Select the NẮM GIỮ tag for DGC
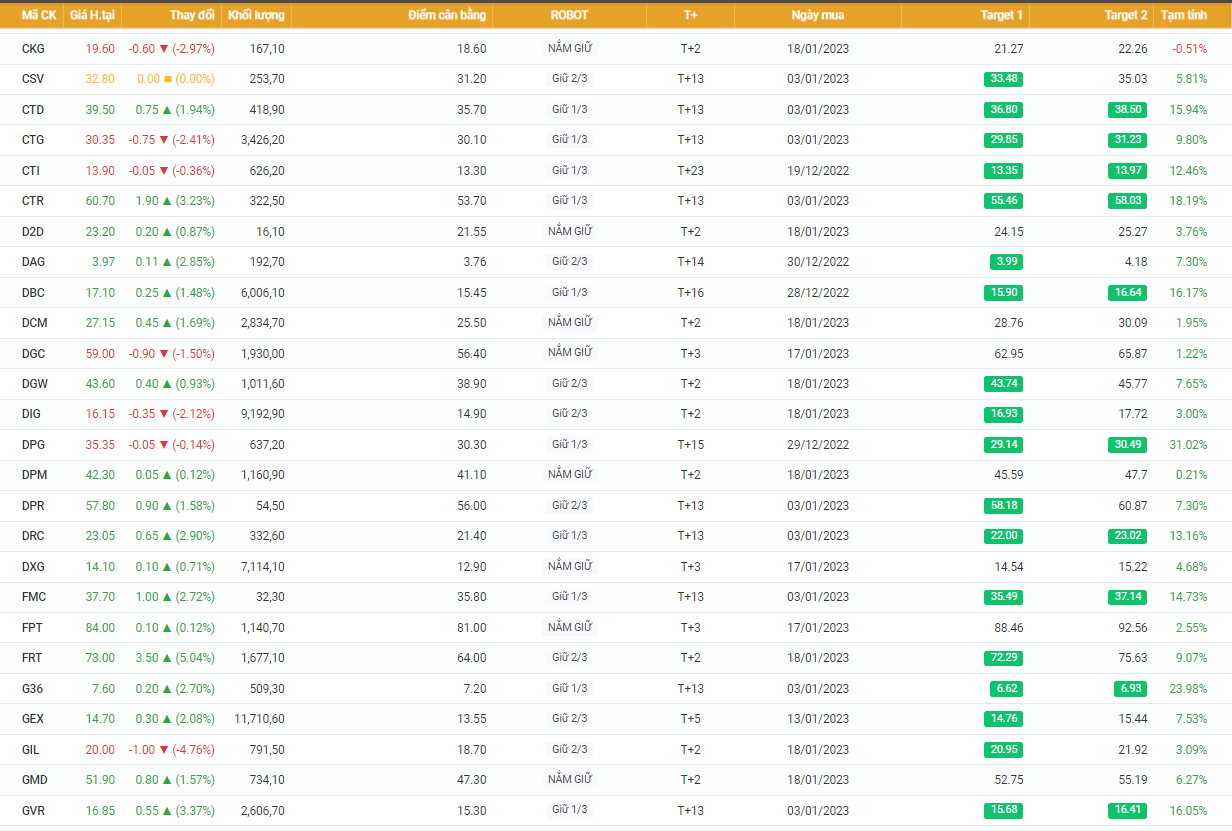Viewport: 1232px width, 831px height. [x=570, y=353]
